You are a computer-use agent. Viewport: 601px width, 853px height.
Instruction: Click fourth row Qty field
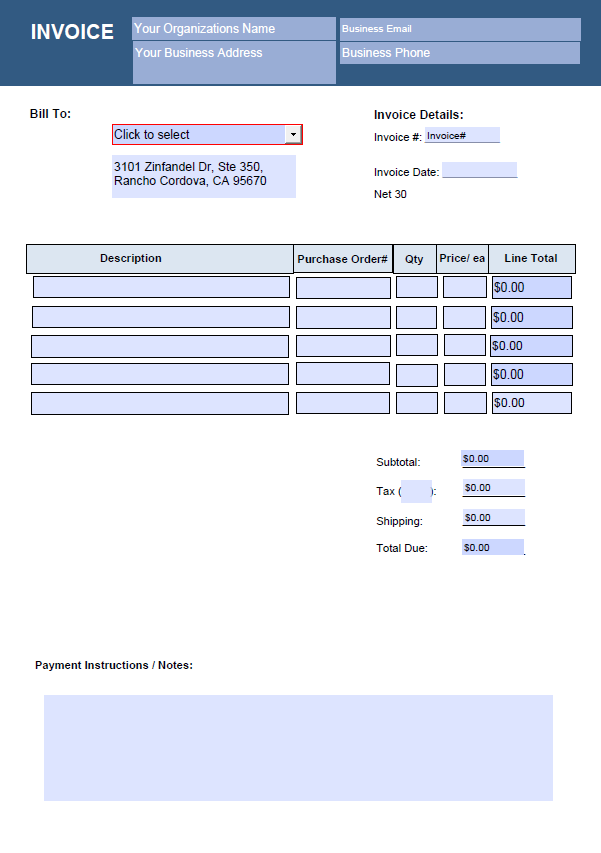click(x=417, y=375)
